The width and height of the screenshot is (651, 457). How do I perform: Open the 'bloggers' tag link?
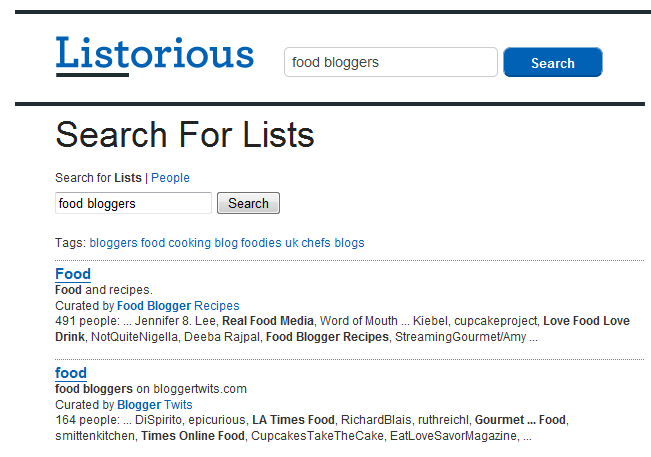coord(113,243)
